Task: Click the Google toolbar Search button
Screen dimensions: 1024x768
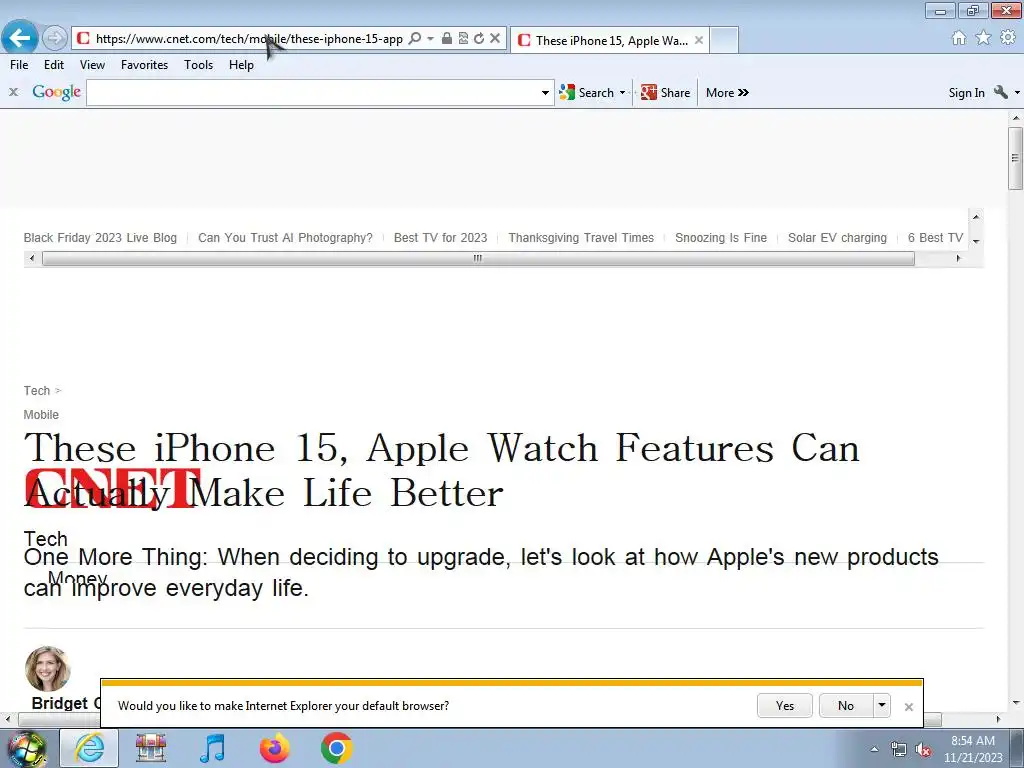Action: pyautogui.click(x=587, y=93)
